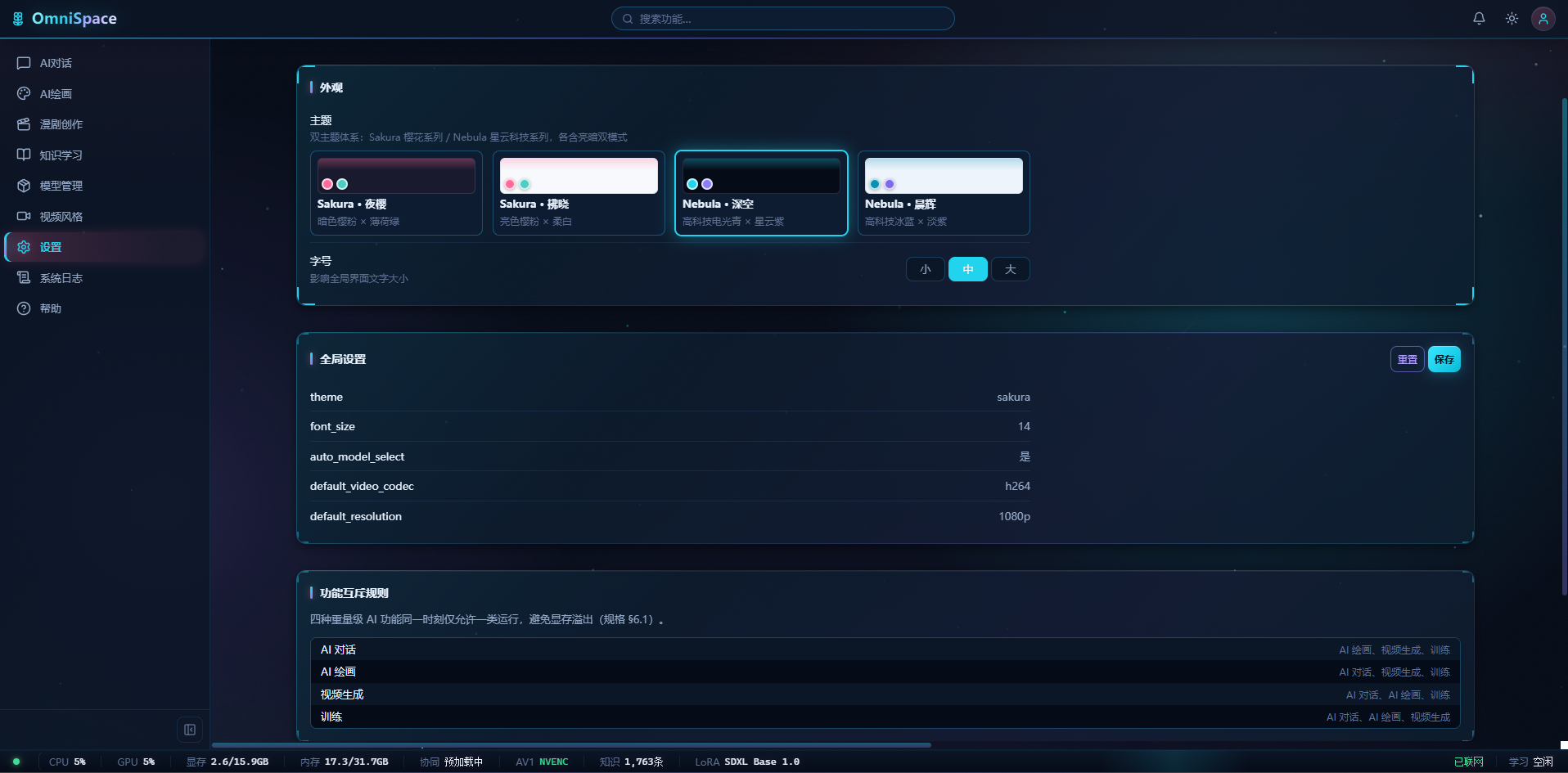This screenshot has width=1568, height=773.
Task: Click the 保存 save button
Action: (x=1444, y=359)
